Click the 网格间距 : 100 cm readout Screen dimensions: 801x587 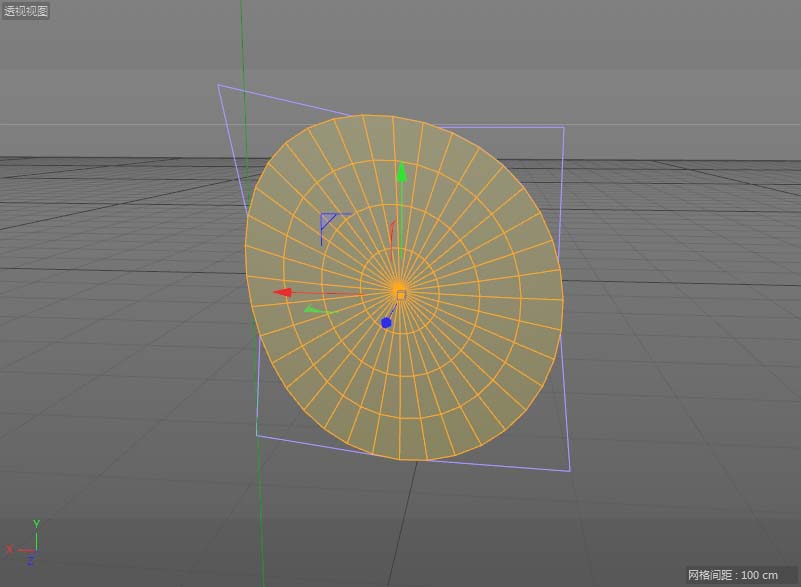click(x=733, y=575)
